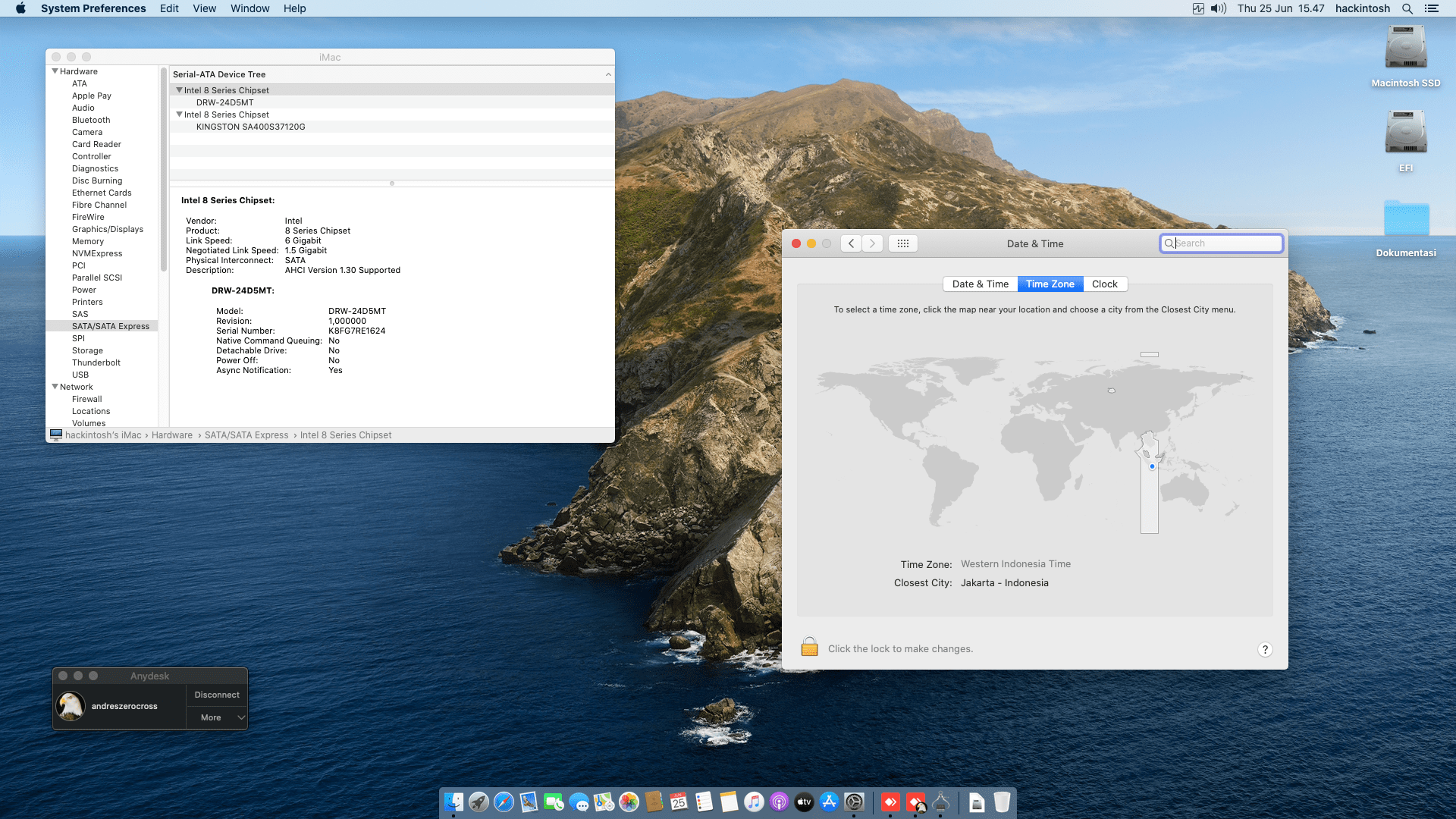The height and width of the screenshot is (819, 1456).
Task: Open the Dokumentasi folder on desktop
Action: click(1405, 220)
